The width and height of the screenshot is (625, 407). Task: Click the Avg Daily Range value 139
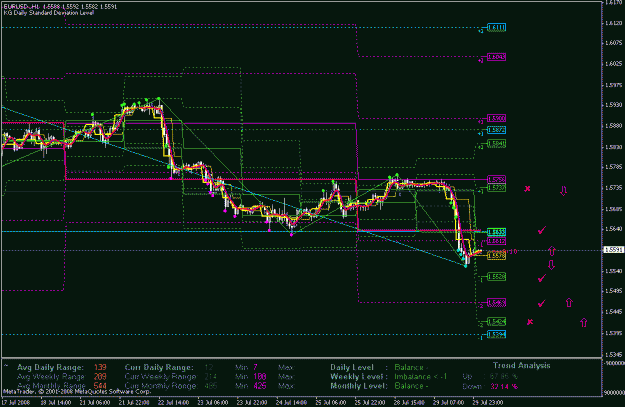pyautogui.click(x=100, y=368)
